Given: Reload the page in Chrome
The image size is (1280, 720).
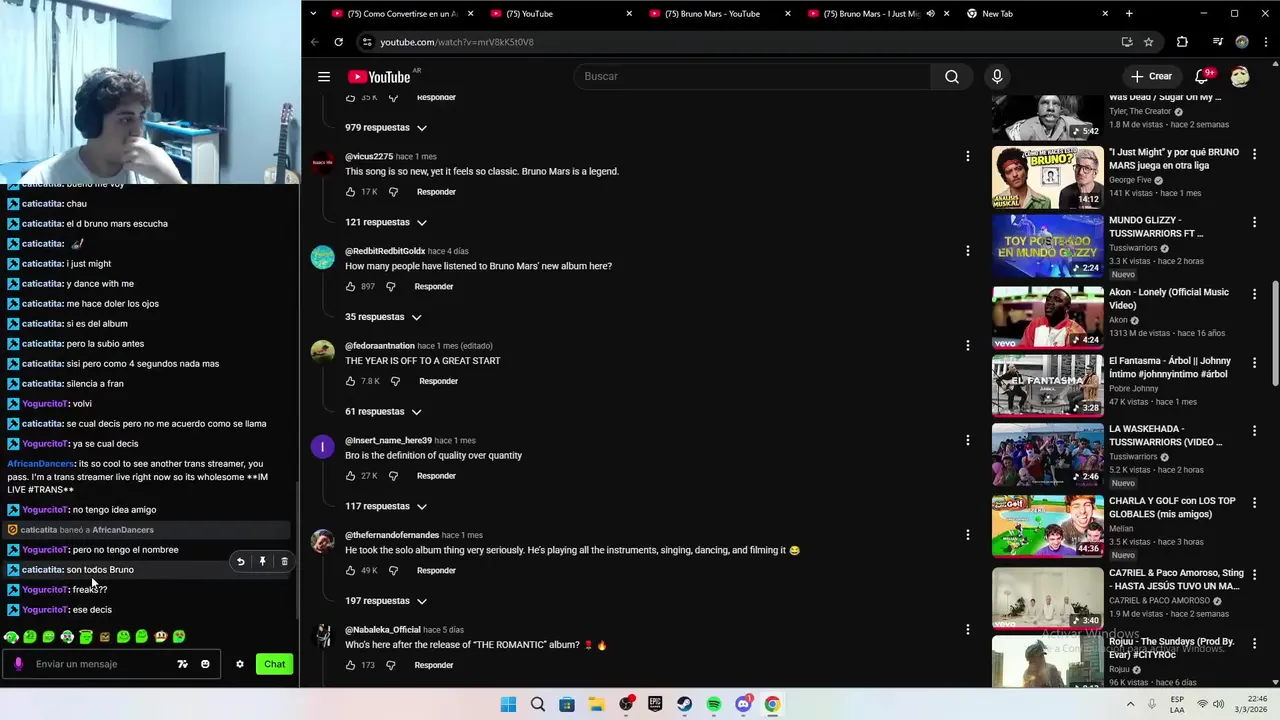Looking at the screenshot, I should (338, 42).
